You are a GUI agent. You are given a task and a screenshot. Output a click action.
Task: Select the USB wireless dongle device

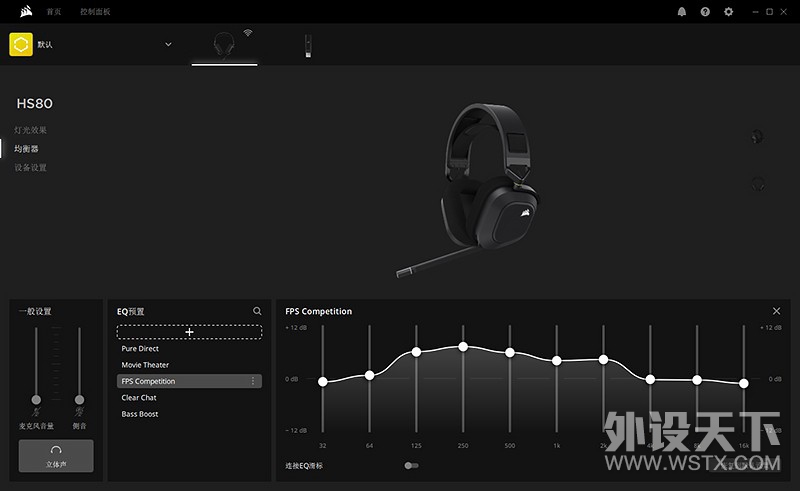(x=308, y=46)
